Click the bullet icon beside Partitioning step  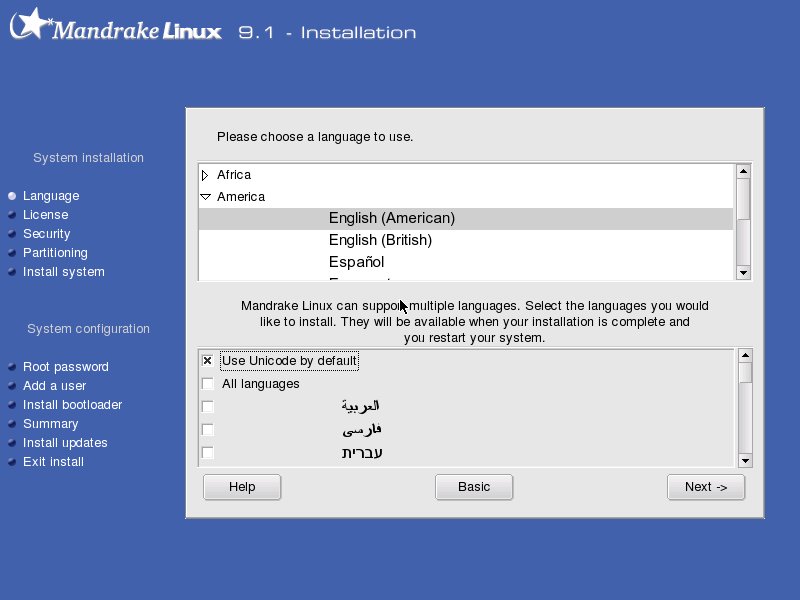[12, 253]
